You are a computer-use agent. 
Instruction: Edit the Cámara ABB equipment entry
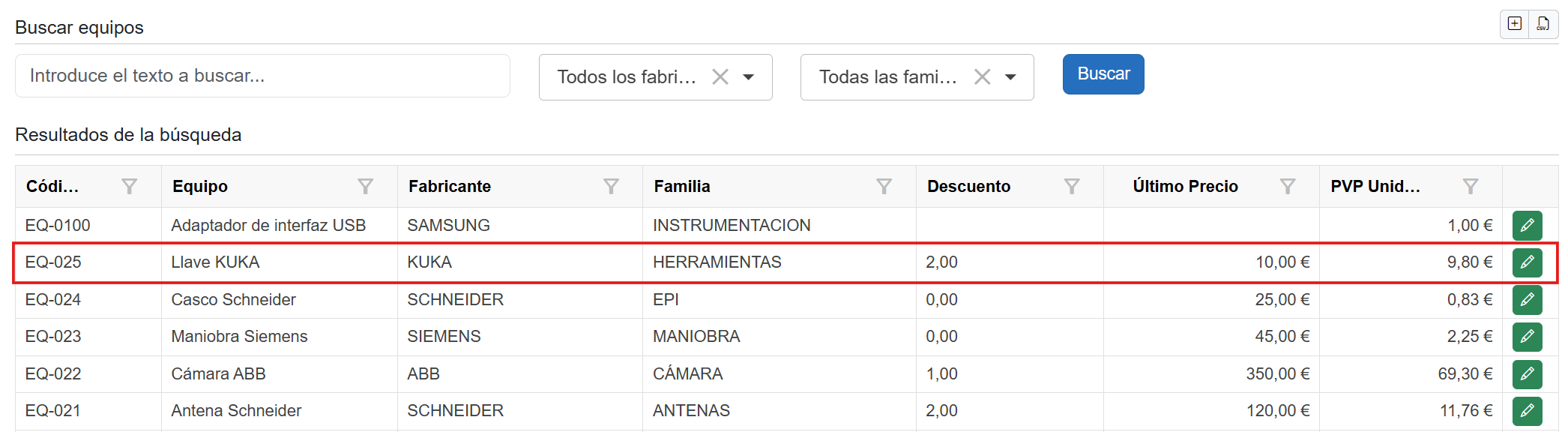(x=1527, y=373)
